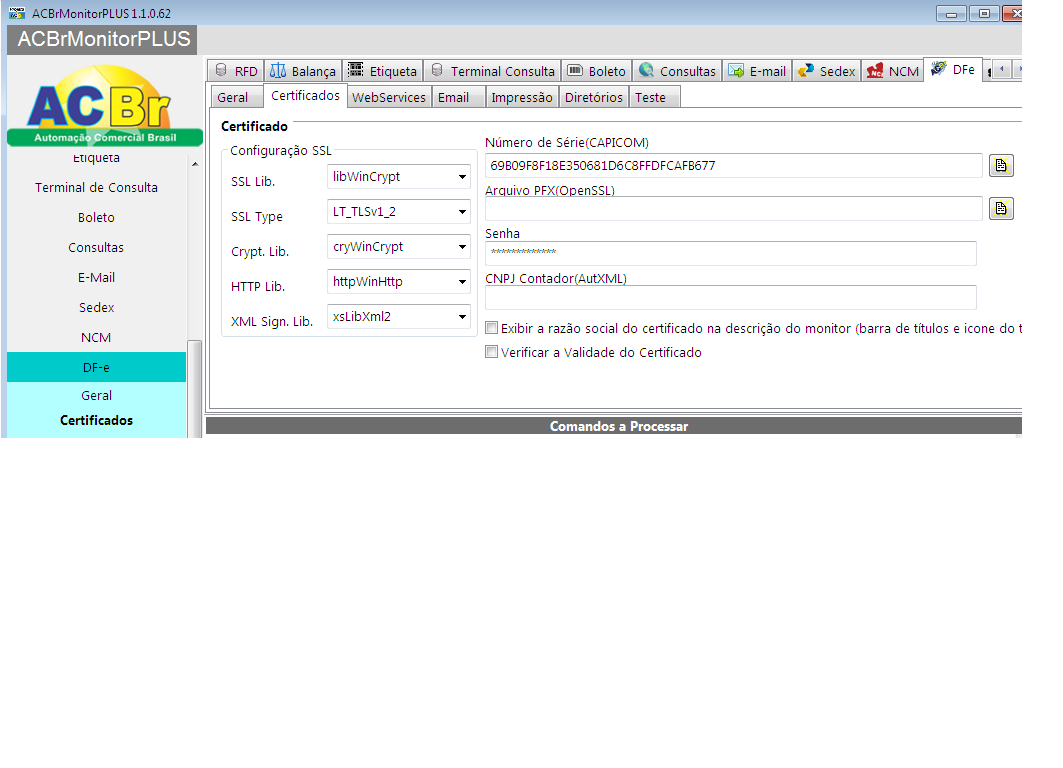Viewport: 1063px width, 768px height.
Task: Click the Número de Série input field
Action: tap(734, 165)
